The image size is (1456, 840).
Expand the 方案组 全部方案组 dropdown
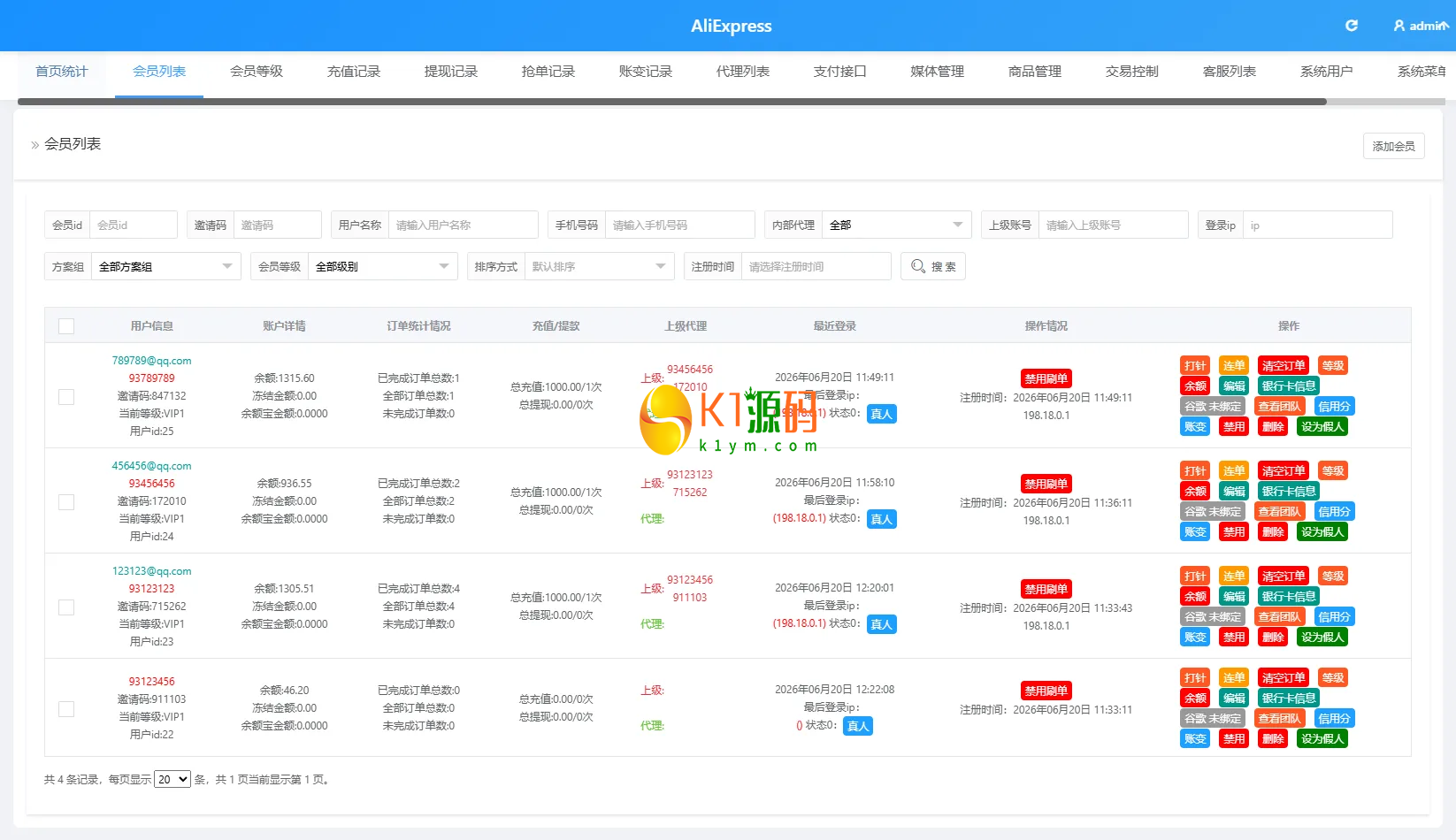coord(165,266)
